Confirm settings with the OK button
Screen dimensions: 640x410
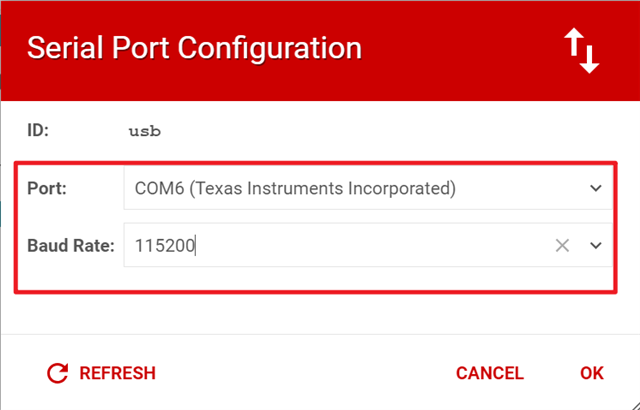(x=591, y=373)
